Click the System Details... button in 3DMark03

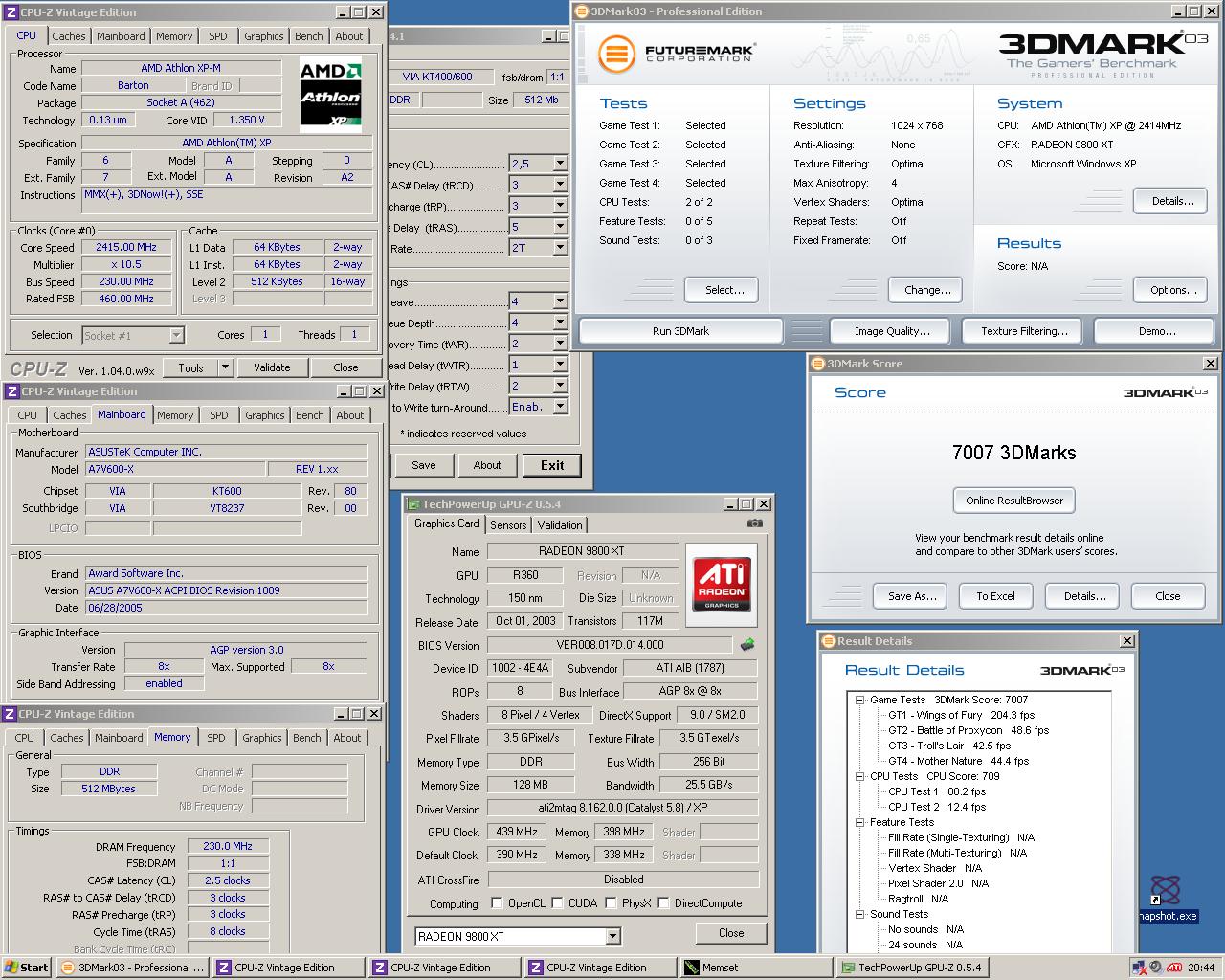(x=1172, y=201)
